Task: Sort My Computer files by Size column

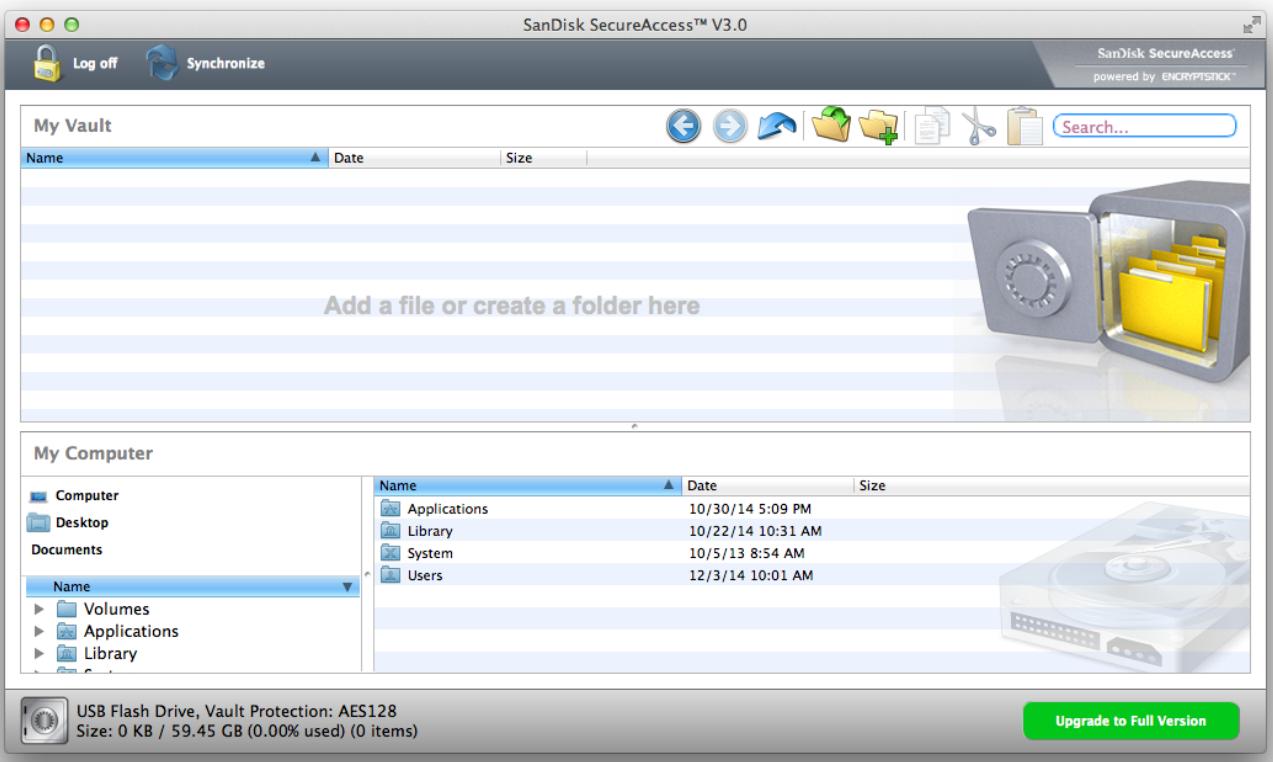Action: tap(898, 485)
